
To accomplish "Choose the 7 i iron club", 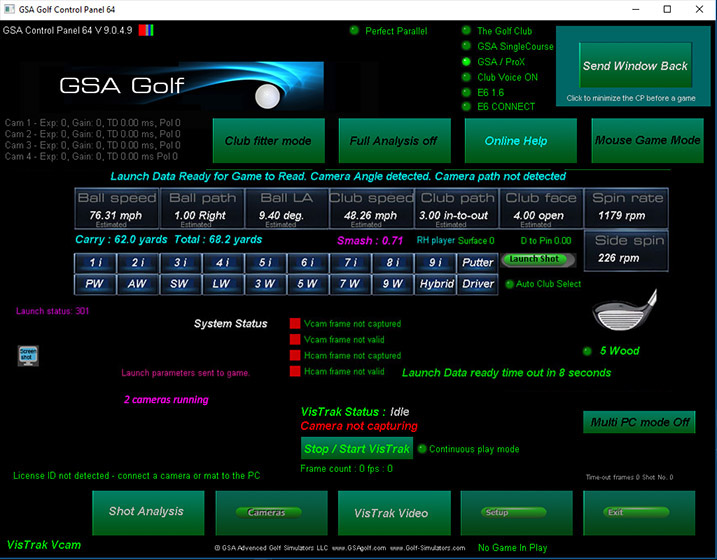I will tap(349, 262).
